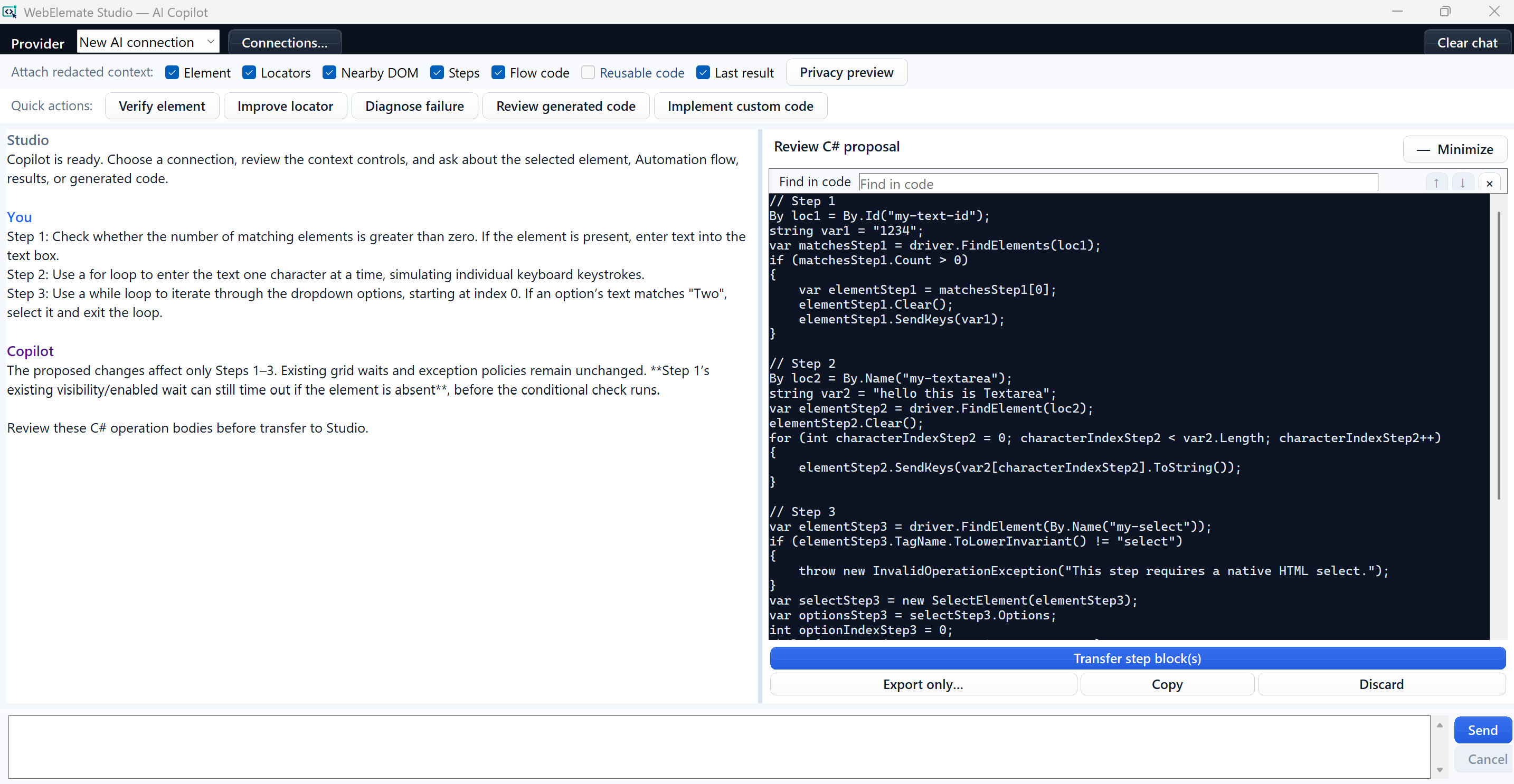Click the "// Step 3" comment line in code
This screenshot has height=784, width=1514.
[802, 512]
